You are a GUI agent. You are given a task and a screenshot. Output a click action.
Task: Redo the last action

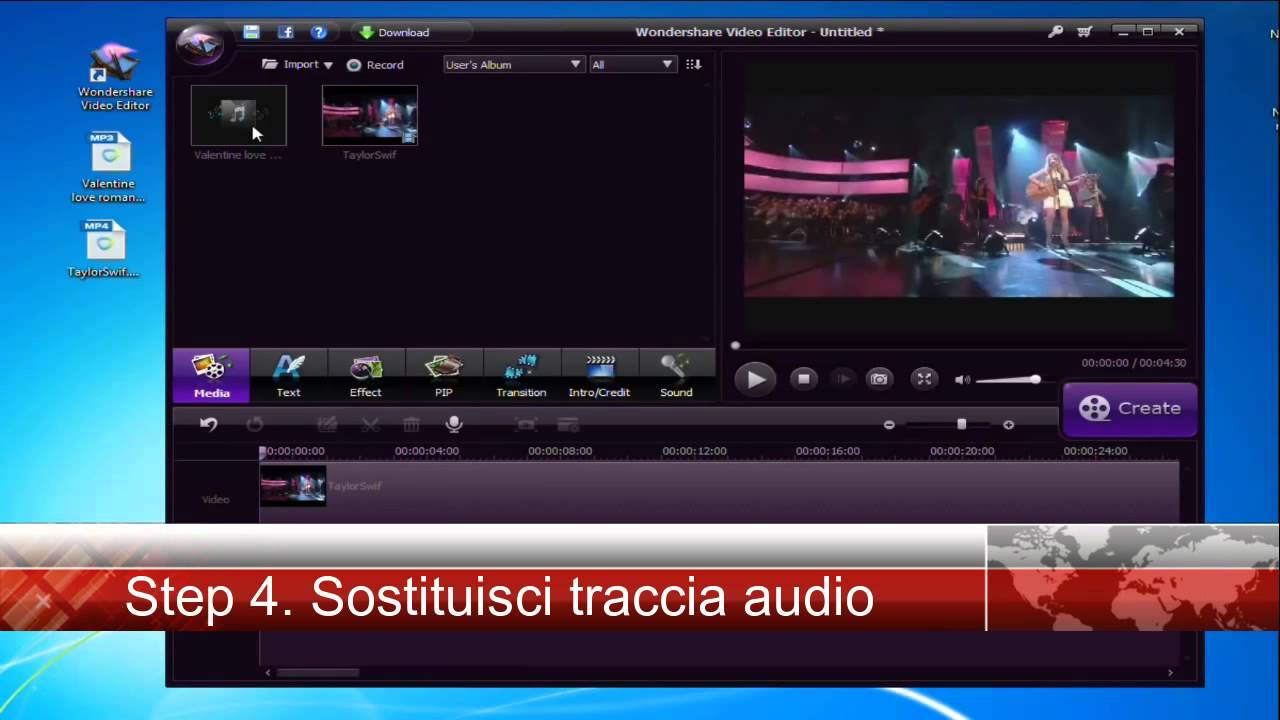click(x=255, y=424)
